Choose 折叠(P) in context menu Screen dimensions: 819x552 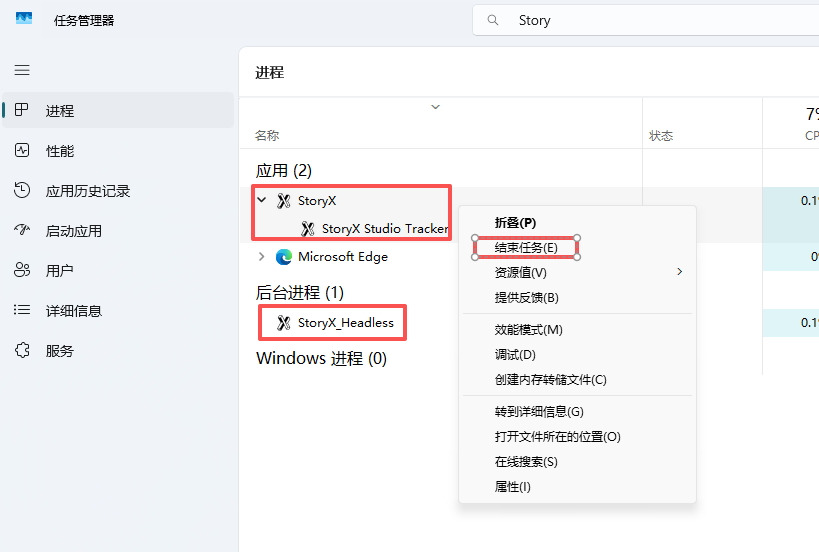577,222
